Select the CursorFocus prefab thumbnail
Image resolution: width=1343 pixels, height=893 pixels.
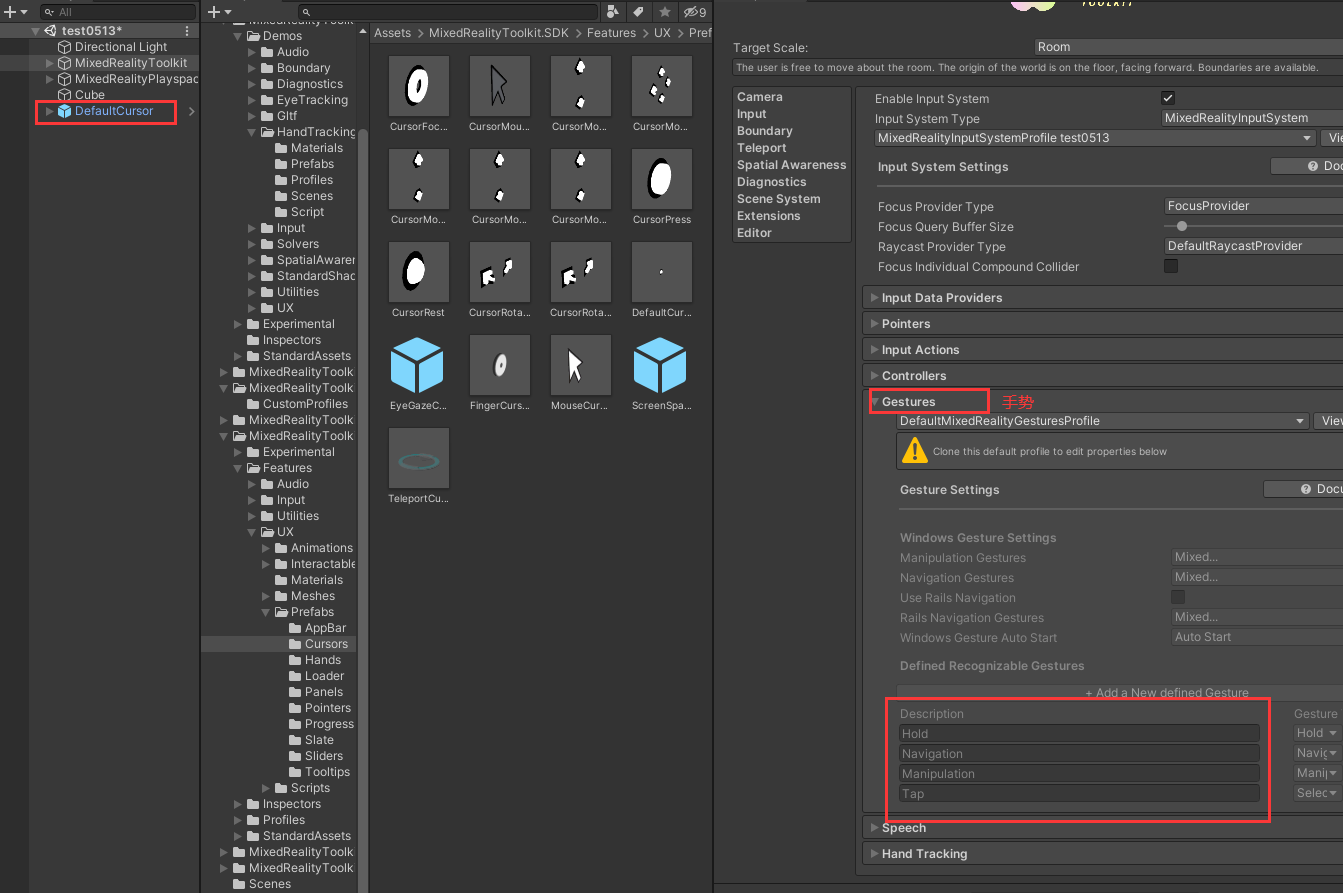pyautogui.click(x=418, y=85)
